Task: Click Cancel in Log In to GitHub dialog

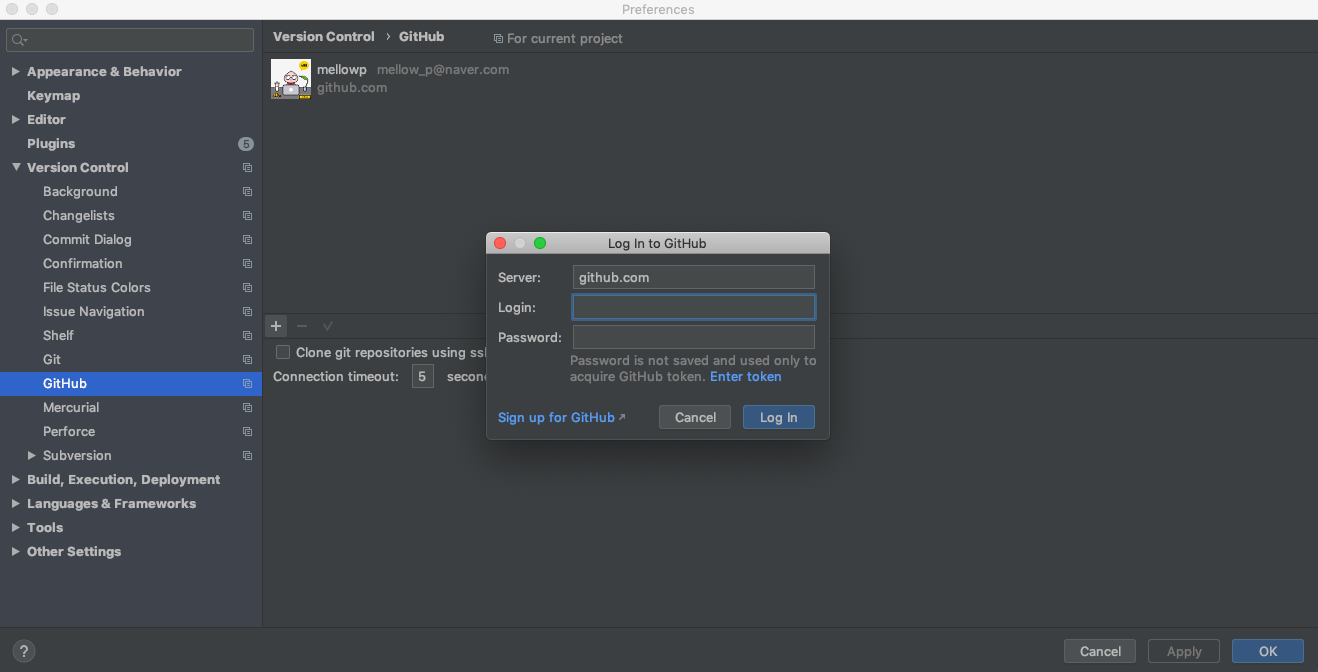Action: click(695, 417)
